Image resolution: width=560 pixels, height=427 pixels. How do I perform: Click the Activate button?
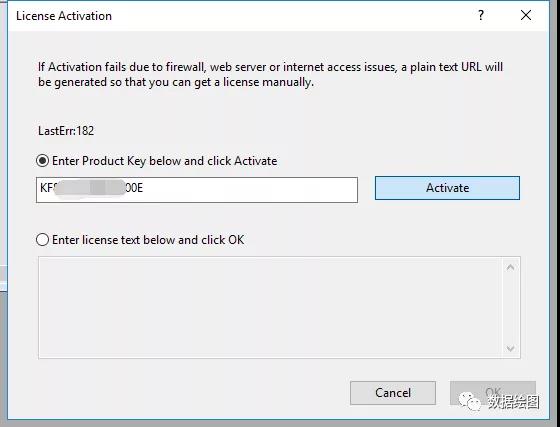coord(447,188)
